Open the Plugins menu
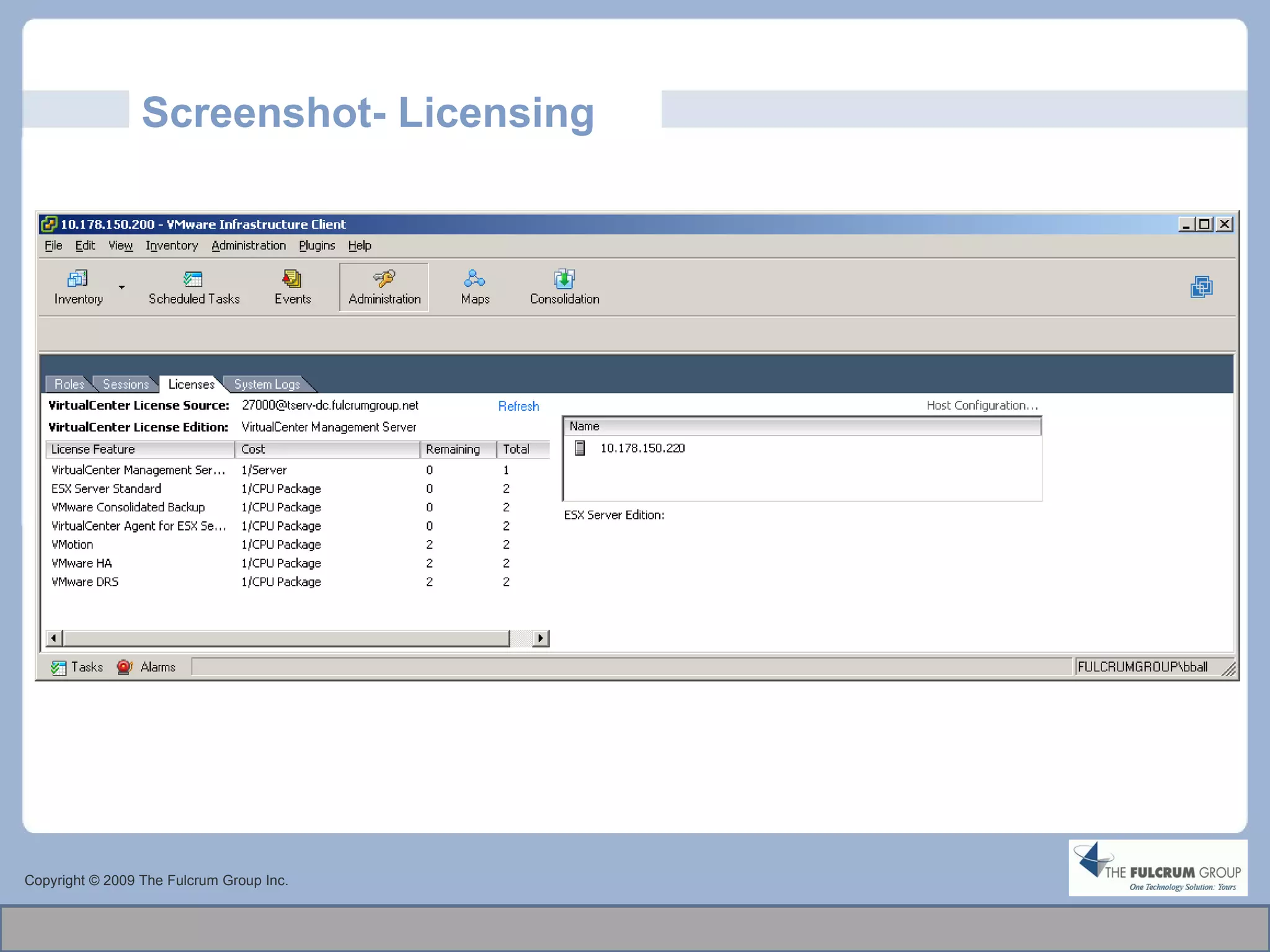 pyautogui.click(x=317, y=245)
